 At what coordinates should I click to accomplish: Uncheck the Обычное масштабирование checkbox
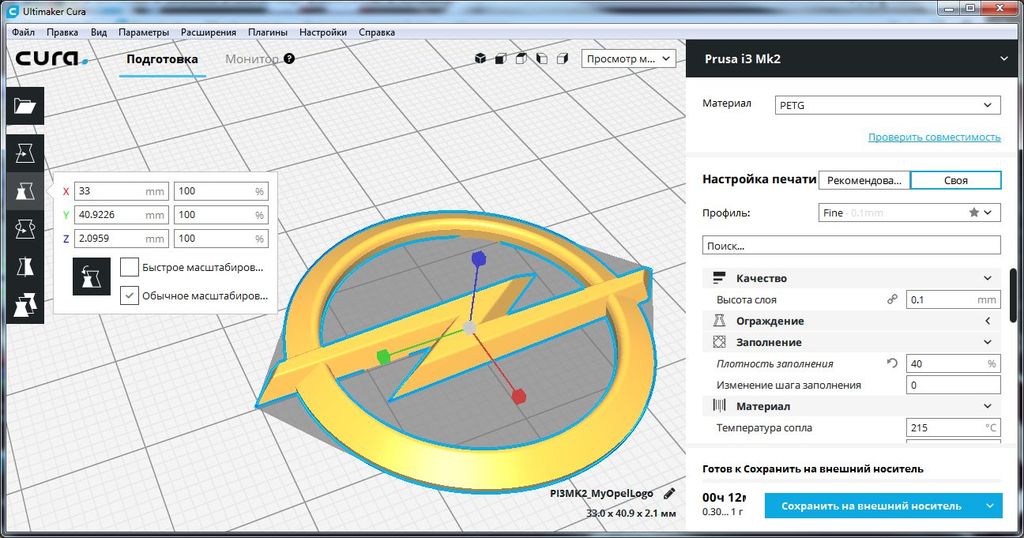[x=129, y=295]
